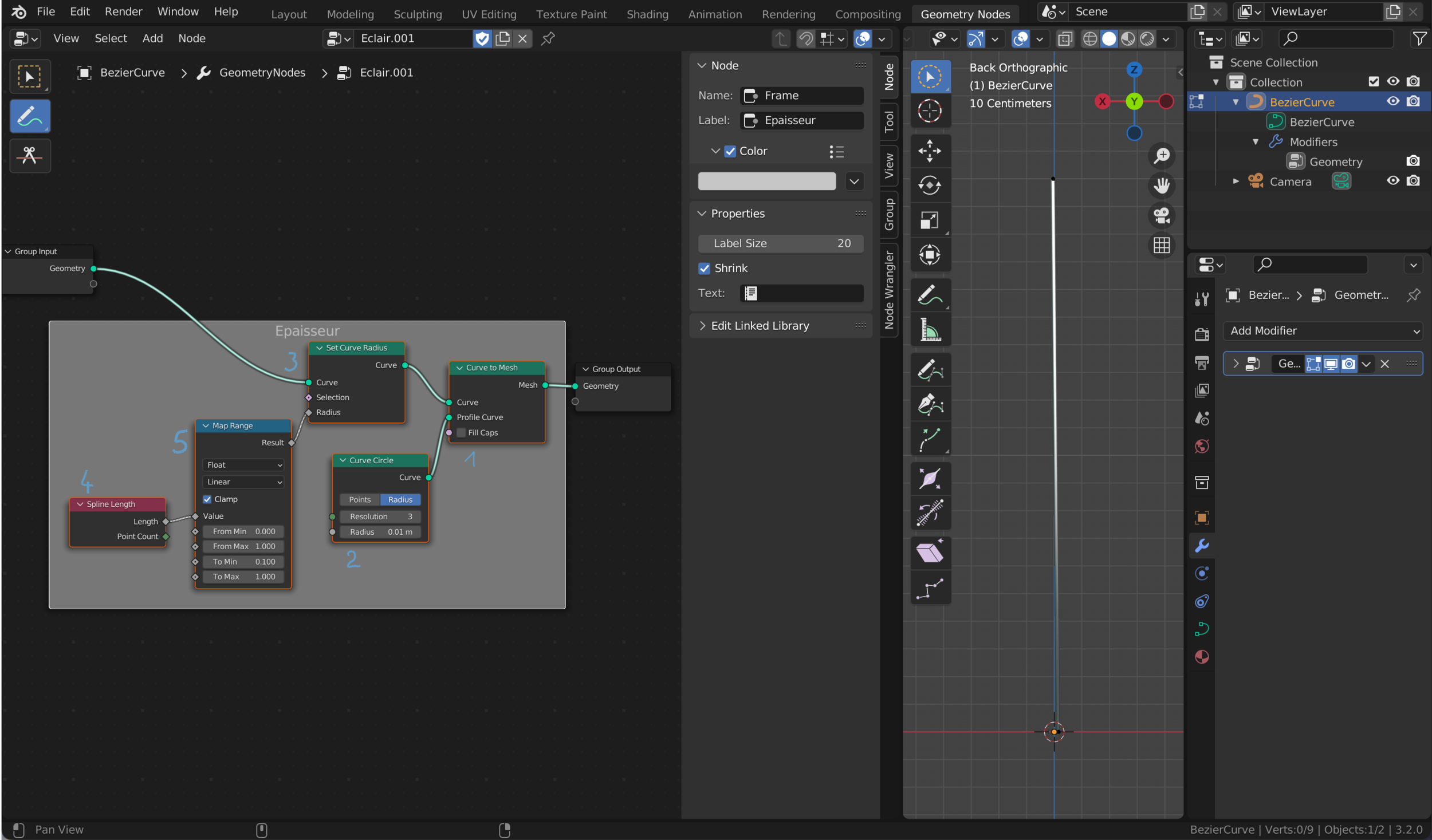Select the Links Cut tool in node editor
1432x840 pixels.
point(30,155)
